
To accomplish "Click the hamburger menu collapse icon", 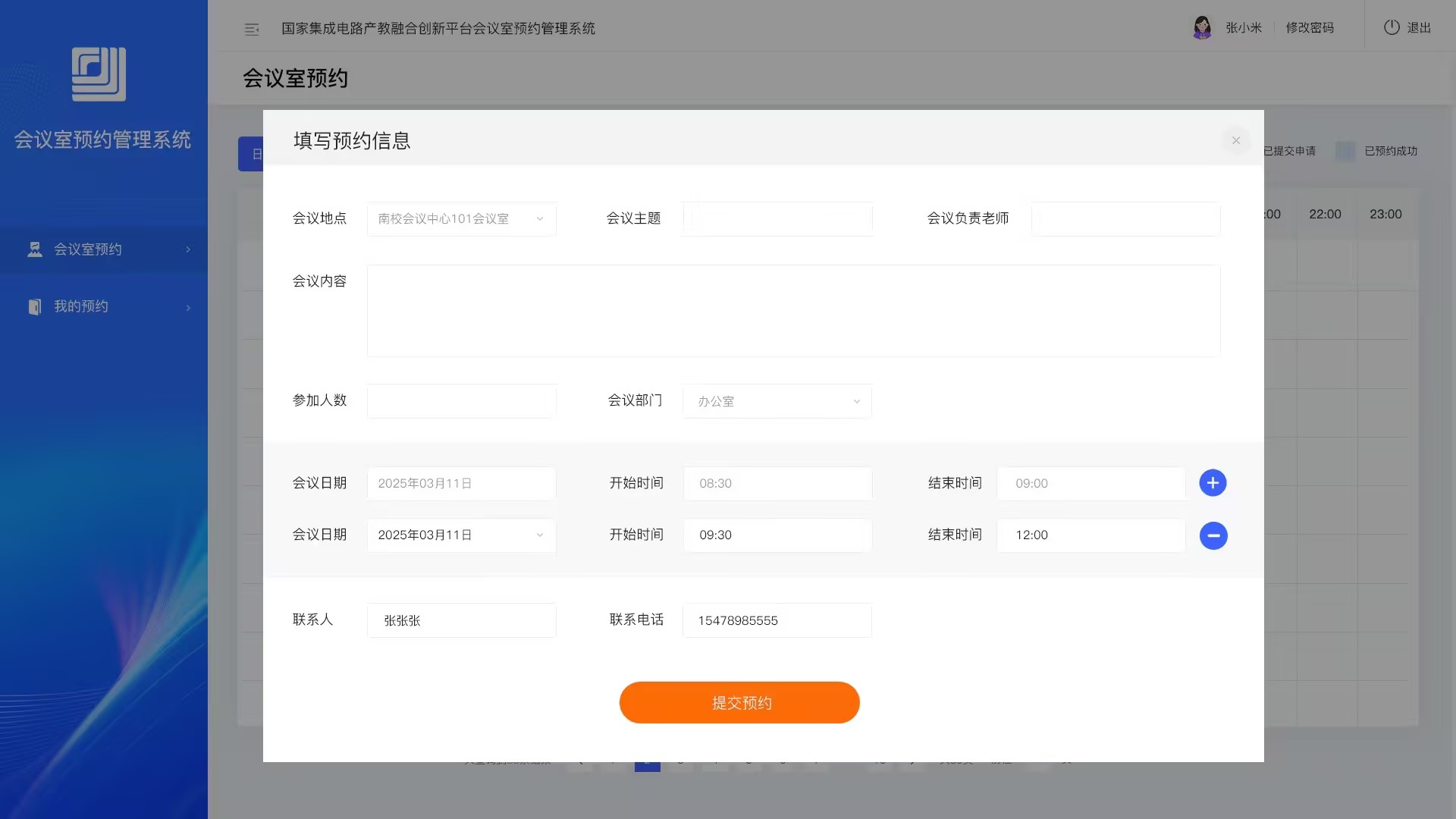I will pos(252,29).
